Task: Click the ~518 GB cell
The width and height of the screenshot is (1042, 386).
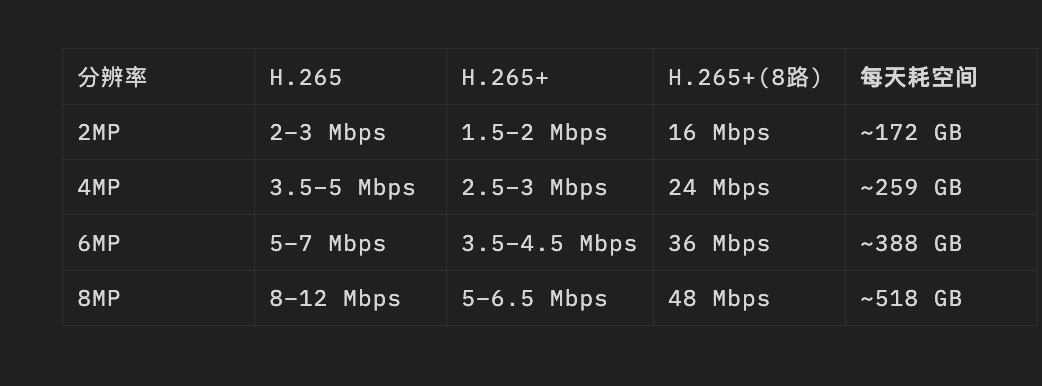Action: (941, 298)
